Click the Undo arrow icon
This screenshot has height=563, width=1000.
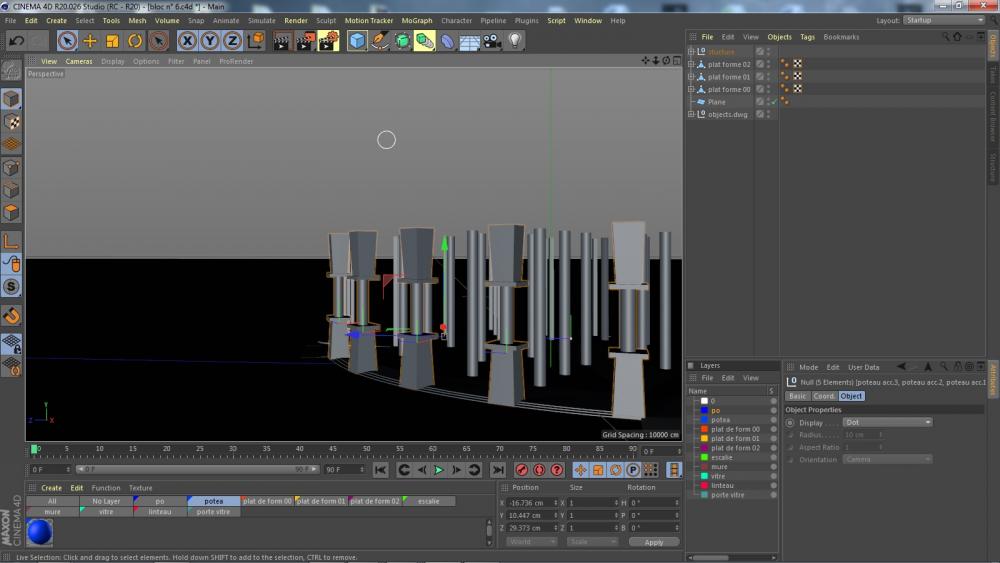(x=16, y=41)
